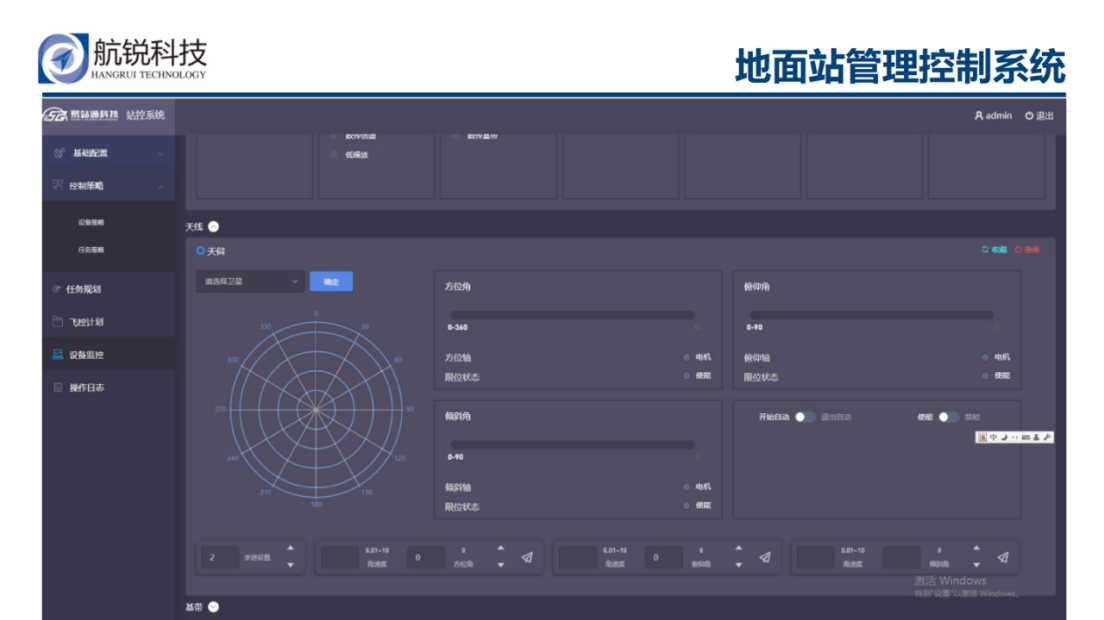Screen dimensions: 1104x620
Task: Click the 方位角 0-360 slider bar
Action: [571, 315]
